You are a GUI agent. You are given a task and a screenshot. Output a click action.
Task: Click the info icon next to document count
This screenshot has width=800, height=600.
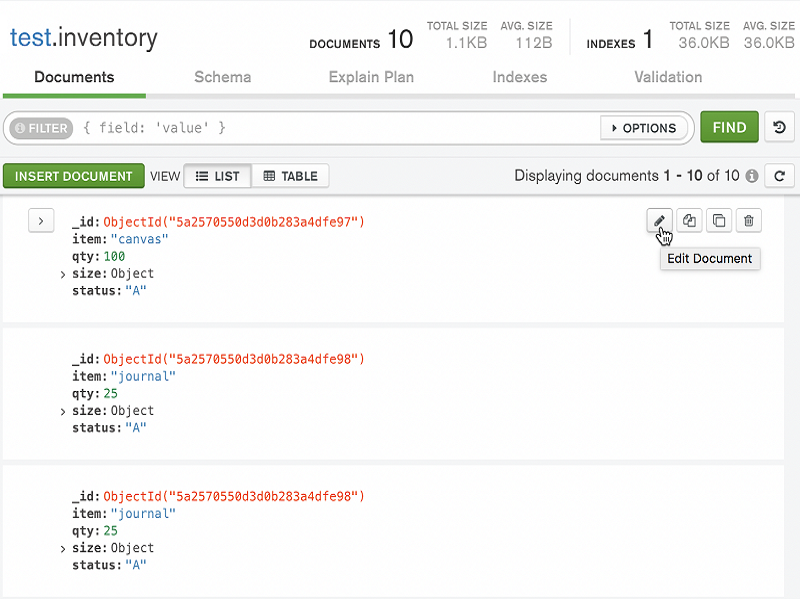click(752, 176)
